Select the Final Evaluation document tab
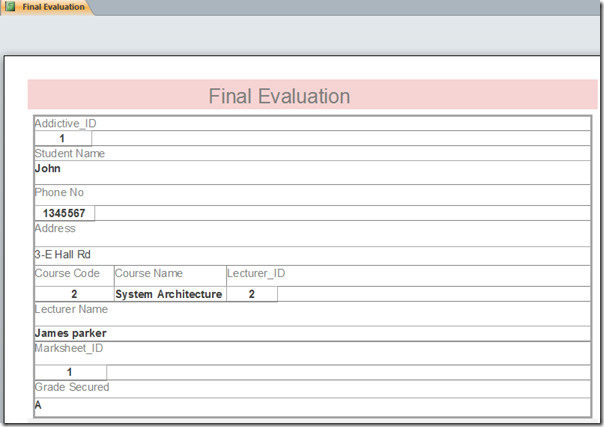Viewport: 604px width, 427px height. [x=46, y=7]
